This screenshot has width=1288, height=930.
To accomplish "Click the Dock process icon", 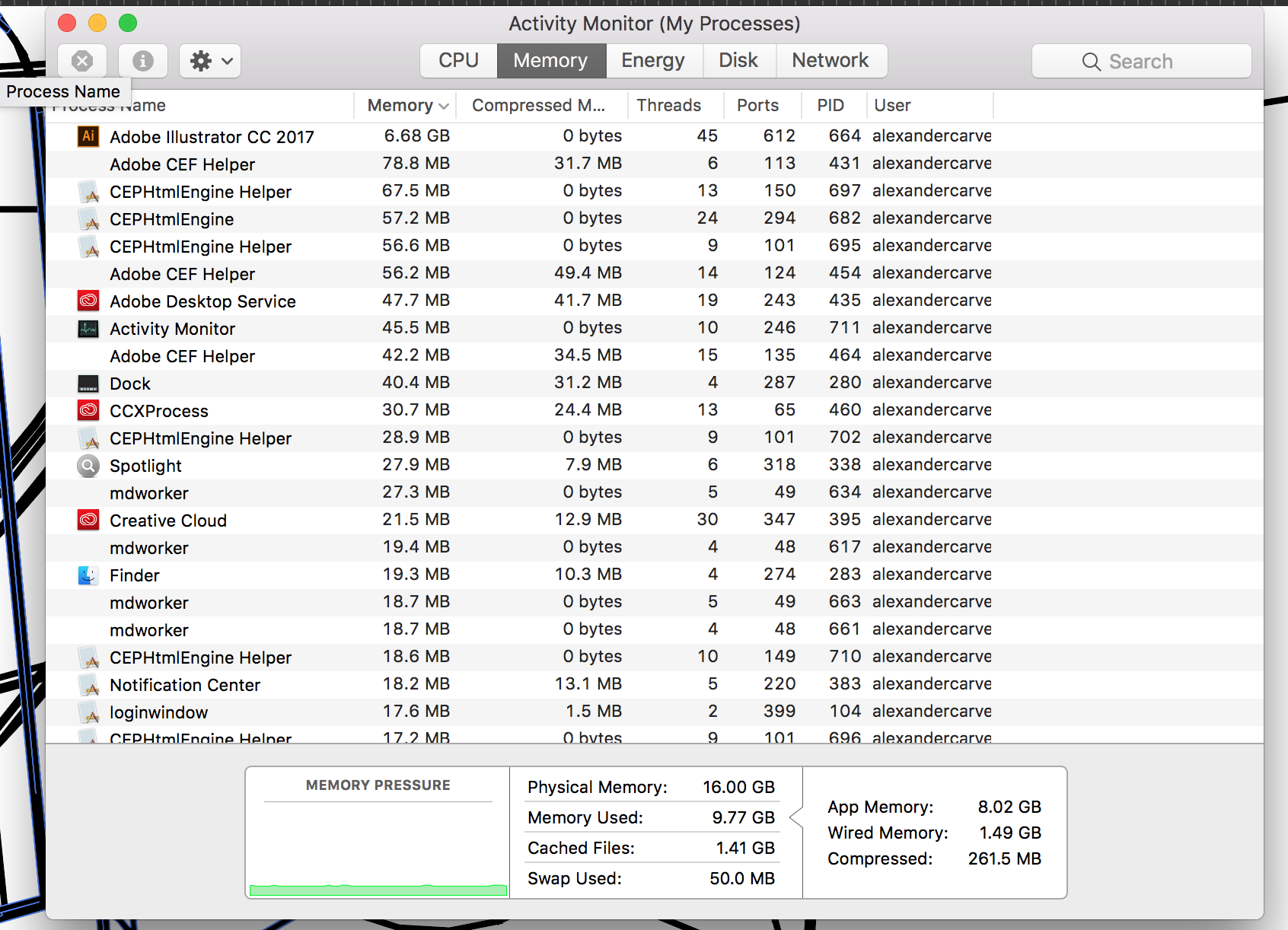I will 88,383.
